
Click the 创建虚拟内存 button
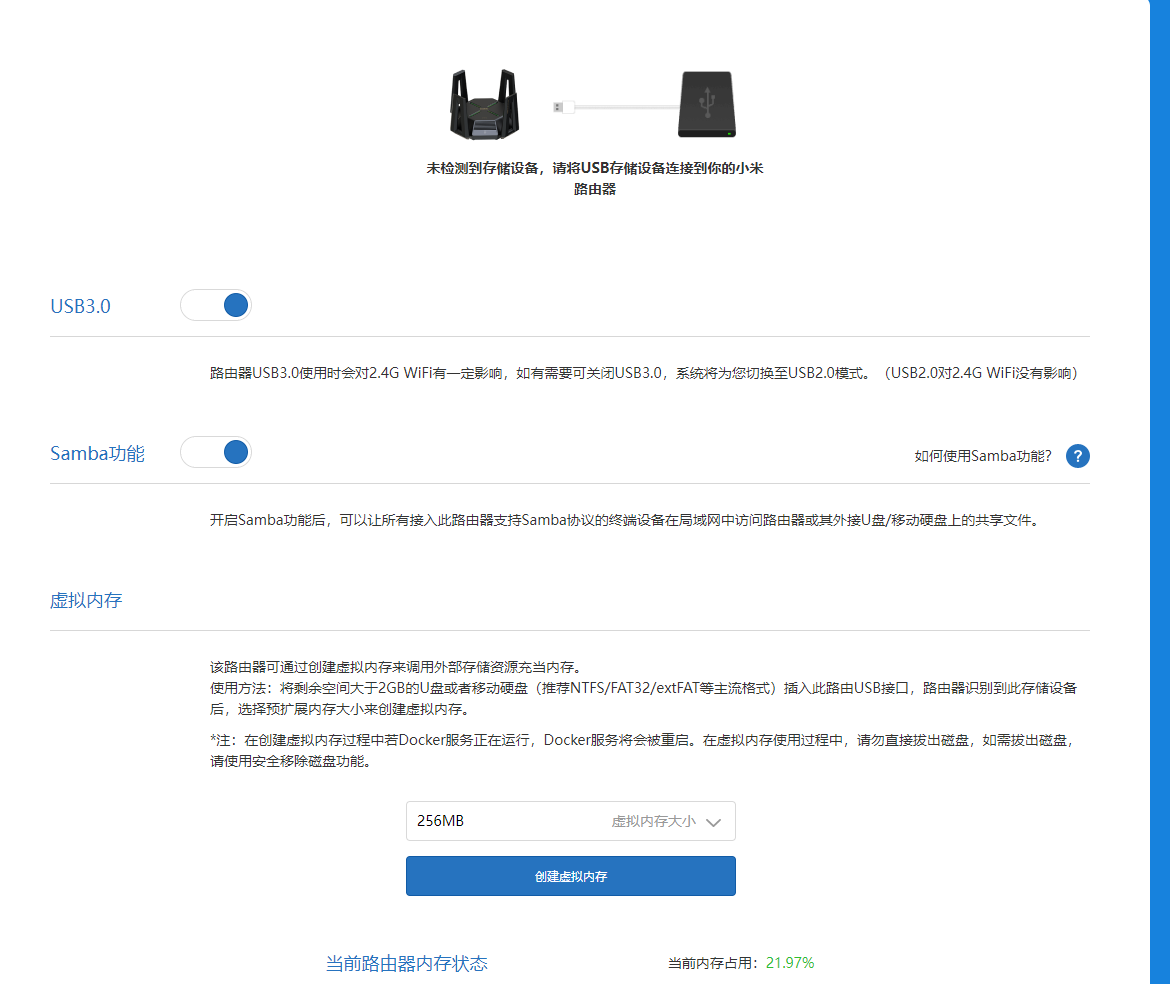571,876
